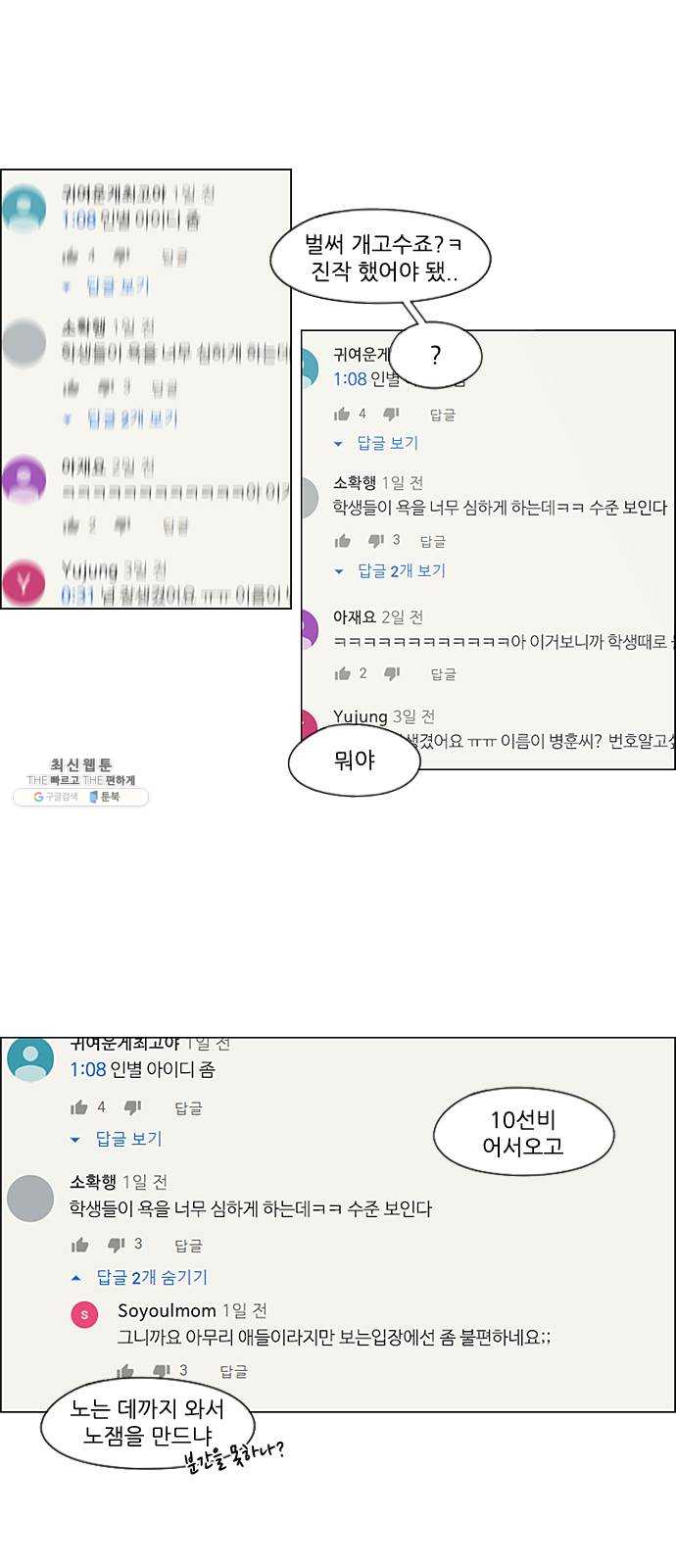Image resolution: width=676 pixels, height=1568 pixels.
Task: Open 귀여운게최고야 teal avatar at bottom
Action: 30,1059
